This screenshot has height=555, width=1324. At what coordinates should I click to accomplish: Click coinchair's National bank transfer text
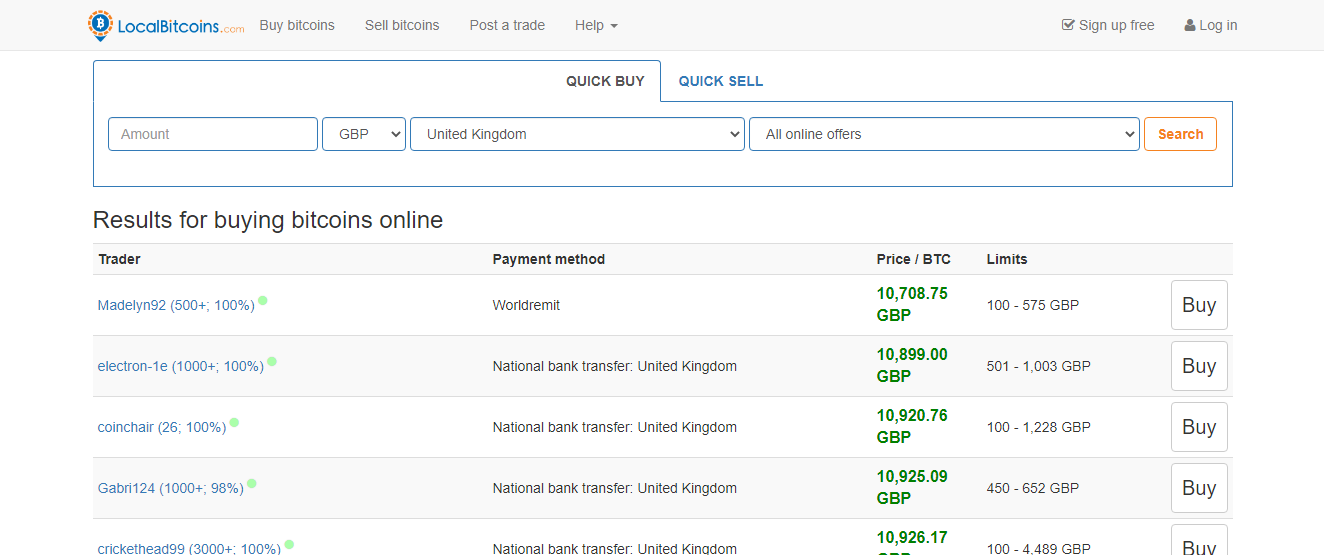(615, 427)
